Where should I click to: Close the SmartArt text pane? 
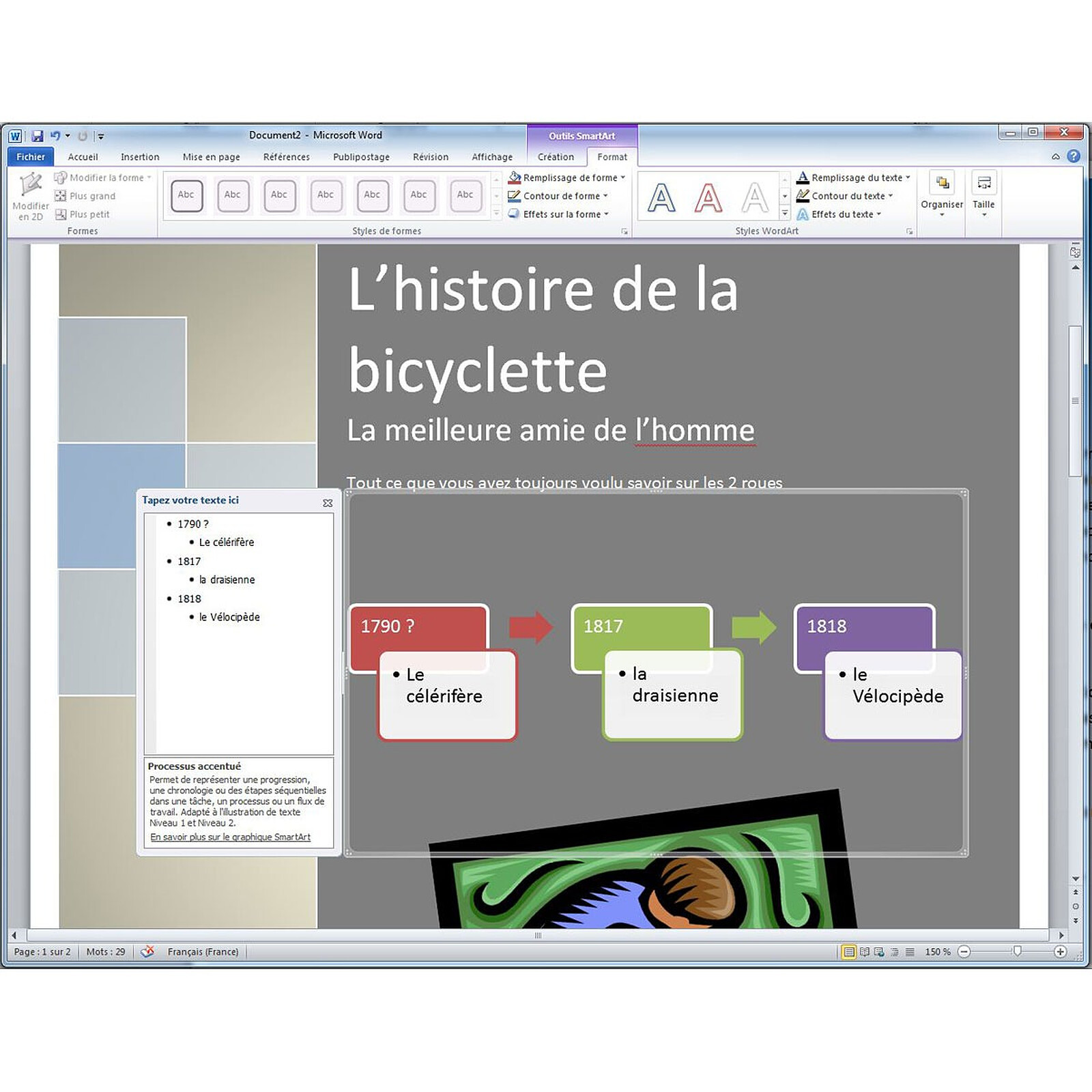click(328, 503)
